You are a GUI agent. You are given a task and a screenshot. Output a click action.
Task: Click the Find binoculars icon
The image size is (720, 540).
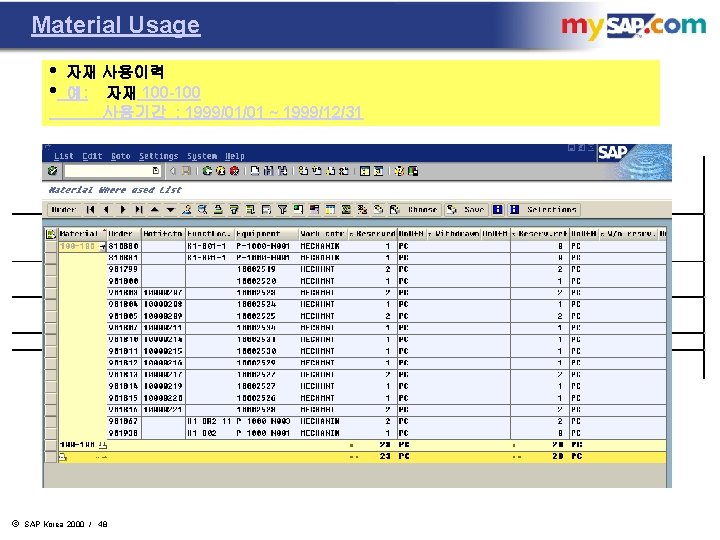click(269, 171)
